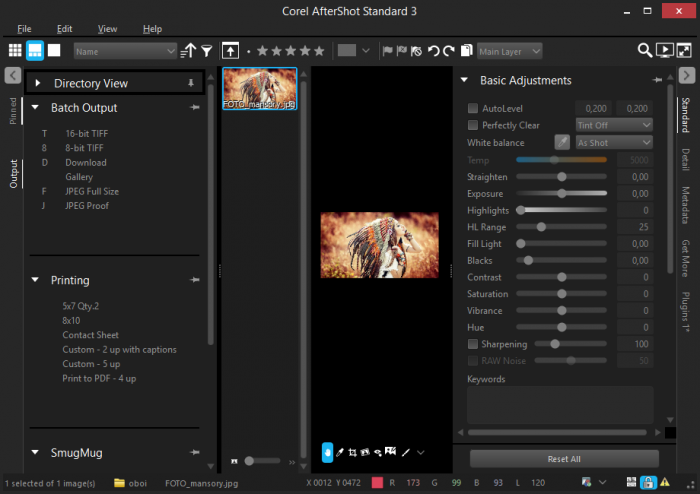Viewport: 700px width, 494px height.
Task: Enable the AutoLevel checkbox
Action: click(x=473, y=108)
